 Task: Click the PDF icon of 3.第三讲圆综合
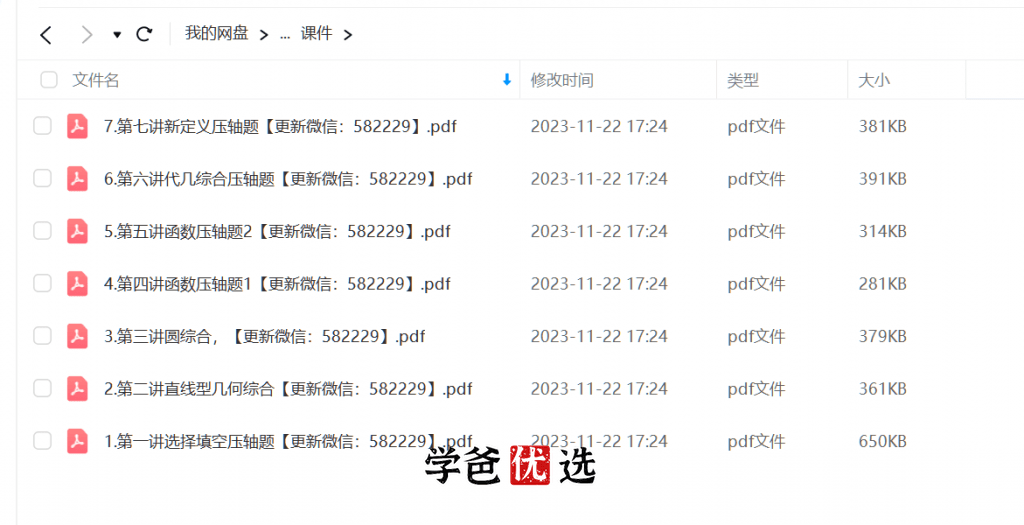coord(78,336)
